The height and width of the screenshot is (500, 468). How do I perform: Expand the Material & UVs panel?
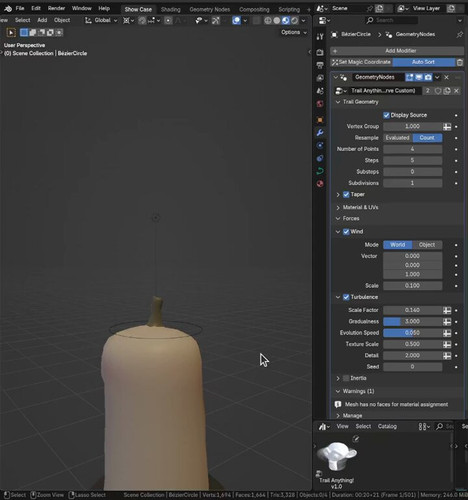coord(338,208)
